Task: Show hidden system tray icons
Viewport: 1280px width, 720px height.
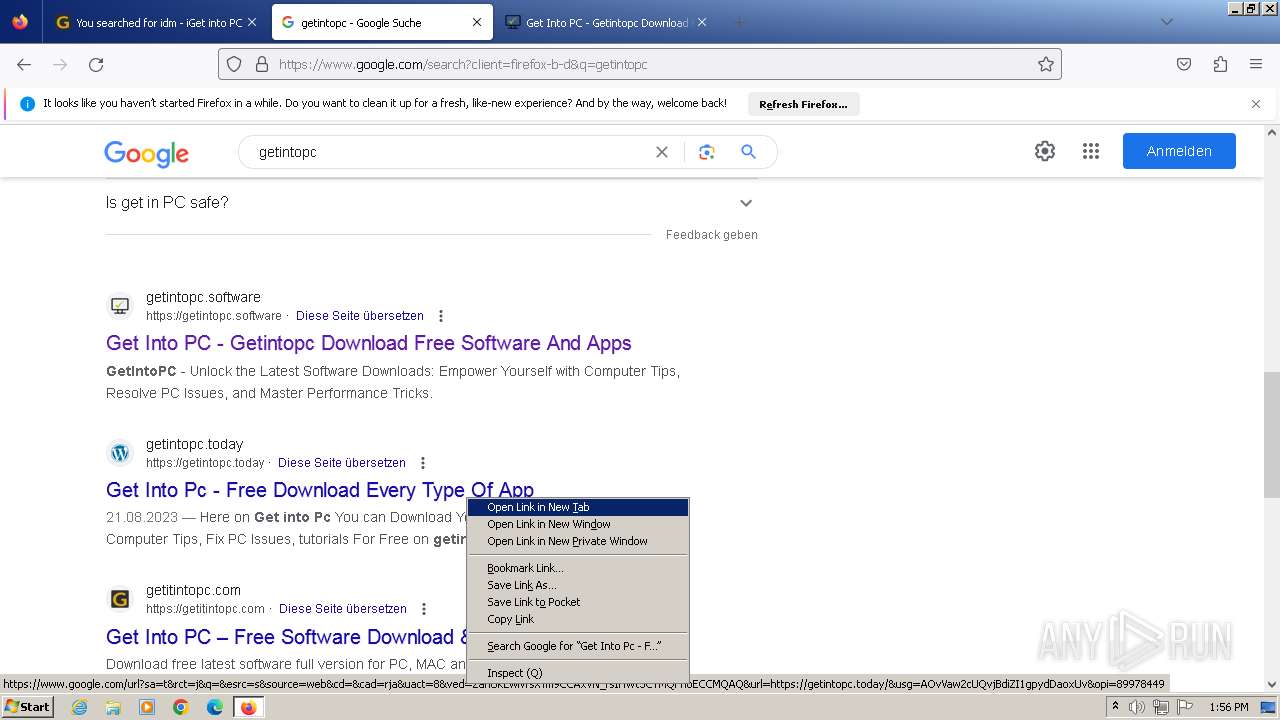Action: point(1115,707)
